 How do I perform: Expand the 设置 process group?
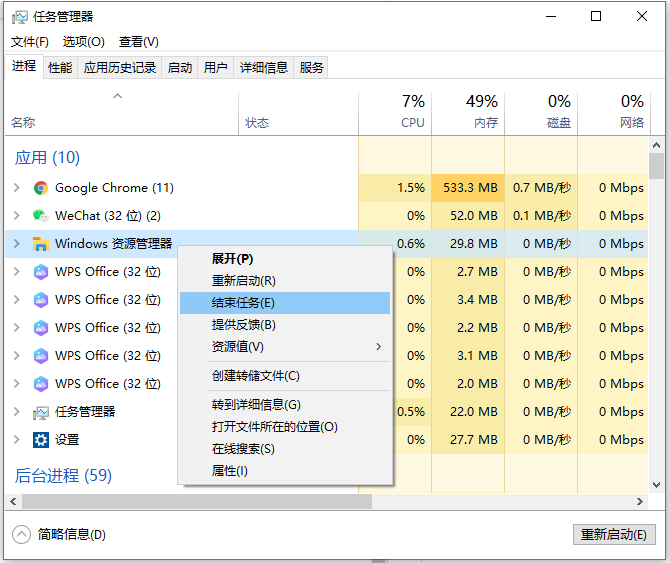[x=16, y=440]
